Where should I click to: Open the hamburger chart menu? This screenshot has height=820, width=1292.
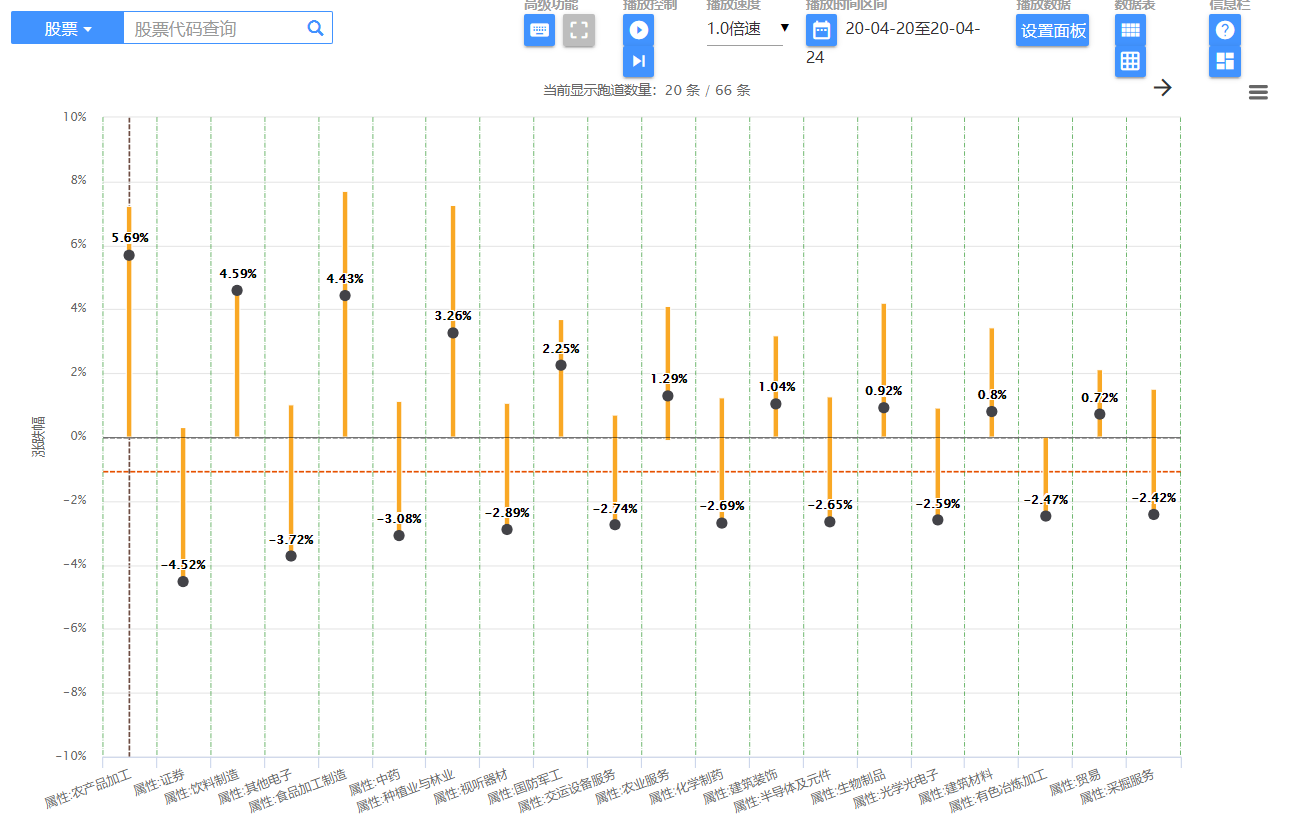pyautogui.click(x=1258, y=93)
